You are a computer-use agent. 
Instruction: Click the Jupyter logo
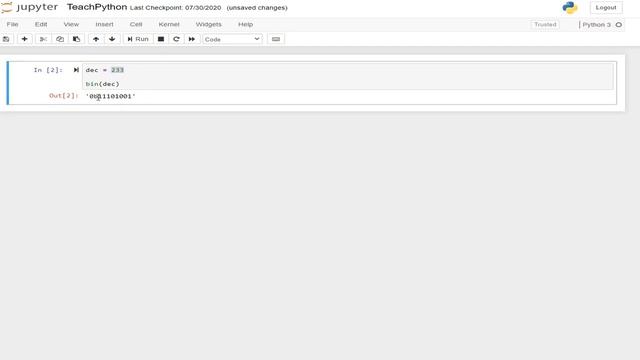click(29, 7)
